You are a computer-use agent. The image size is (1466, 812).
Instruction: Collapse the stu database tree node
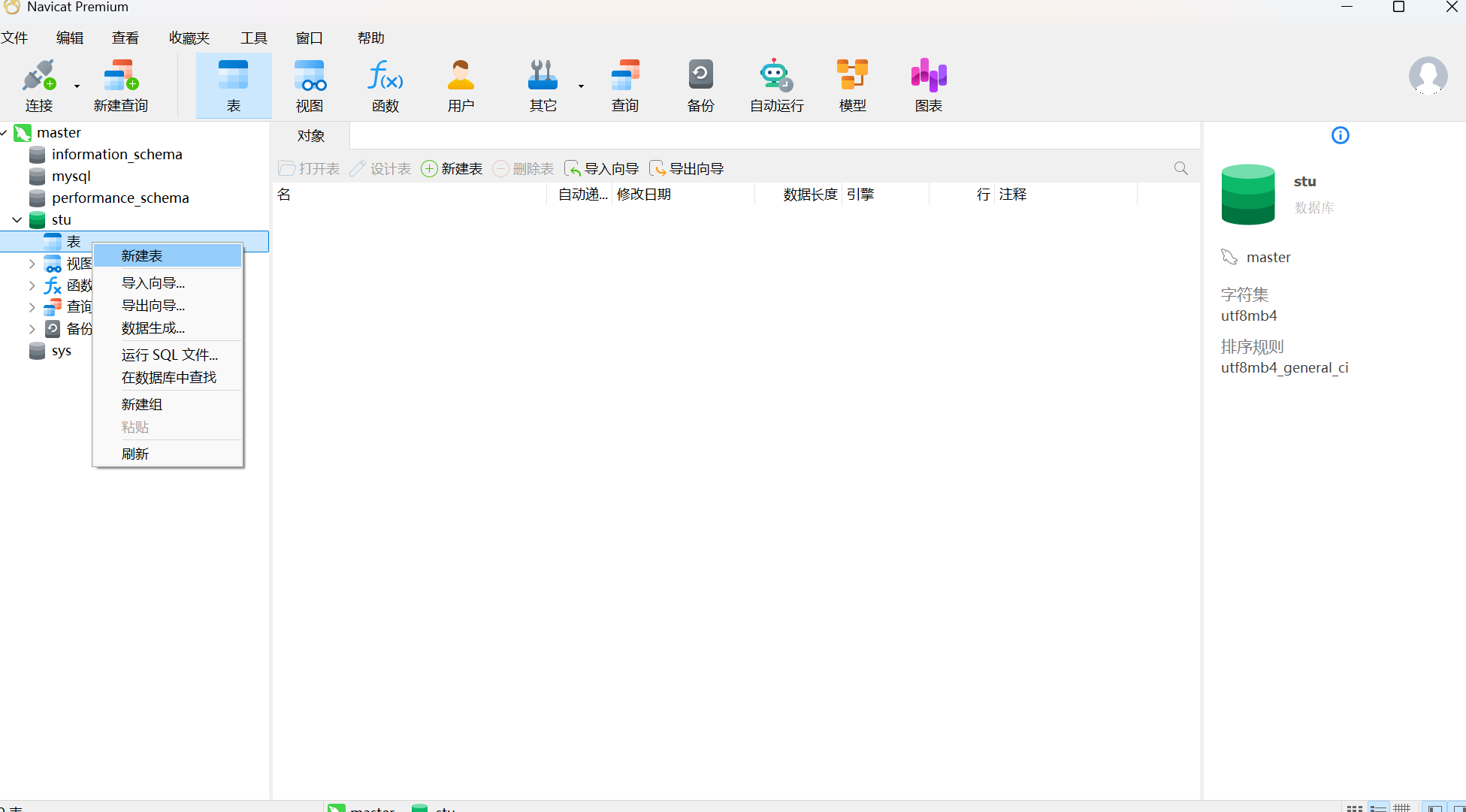click(x=17, y=220)
